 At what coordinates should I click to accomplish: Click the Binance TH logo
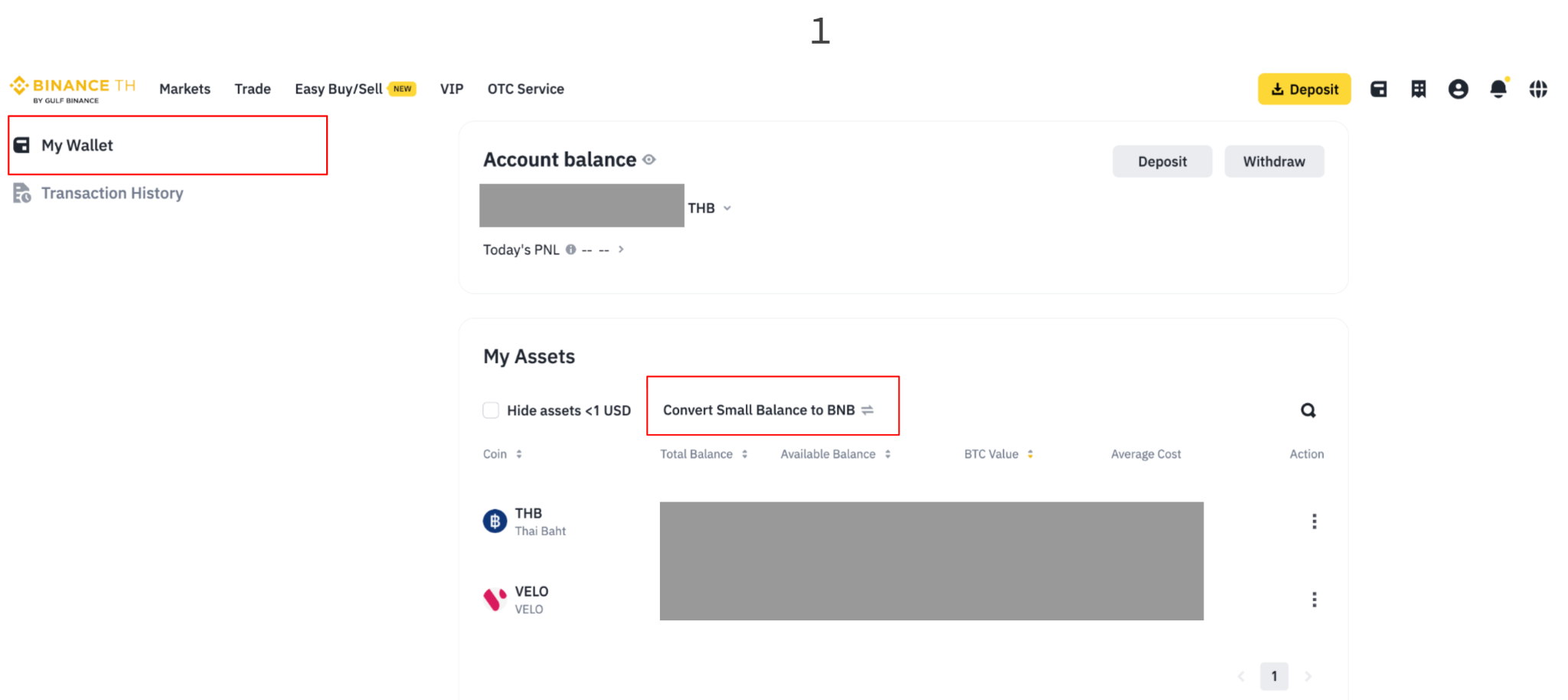[73, 90]
